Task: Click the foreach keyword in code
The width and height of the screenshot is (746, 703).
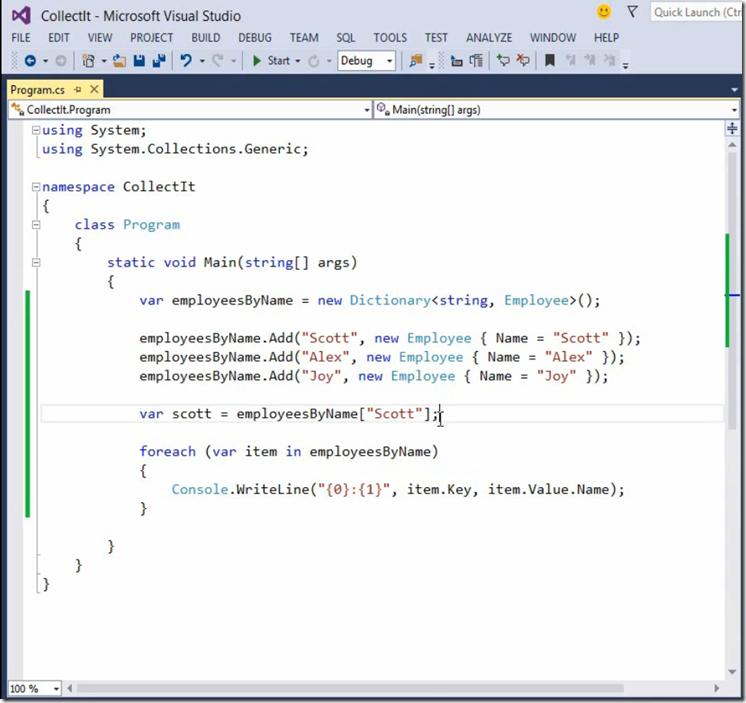Action: click(167, 451)
